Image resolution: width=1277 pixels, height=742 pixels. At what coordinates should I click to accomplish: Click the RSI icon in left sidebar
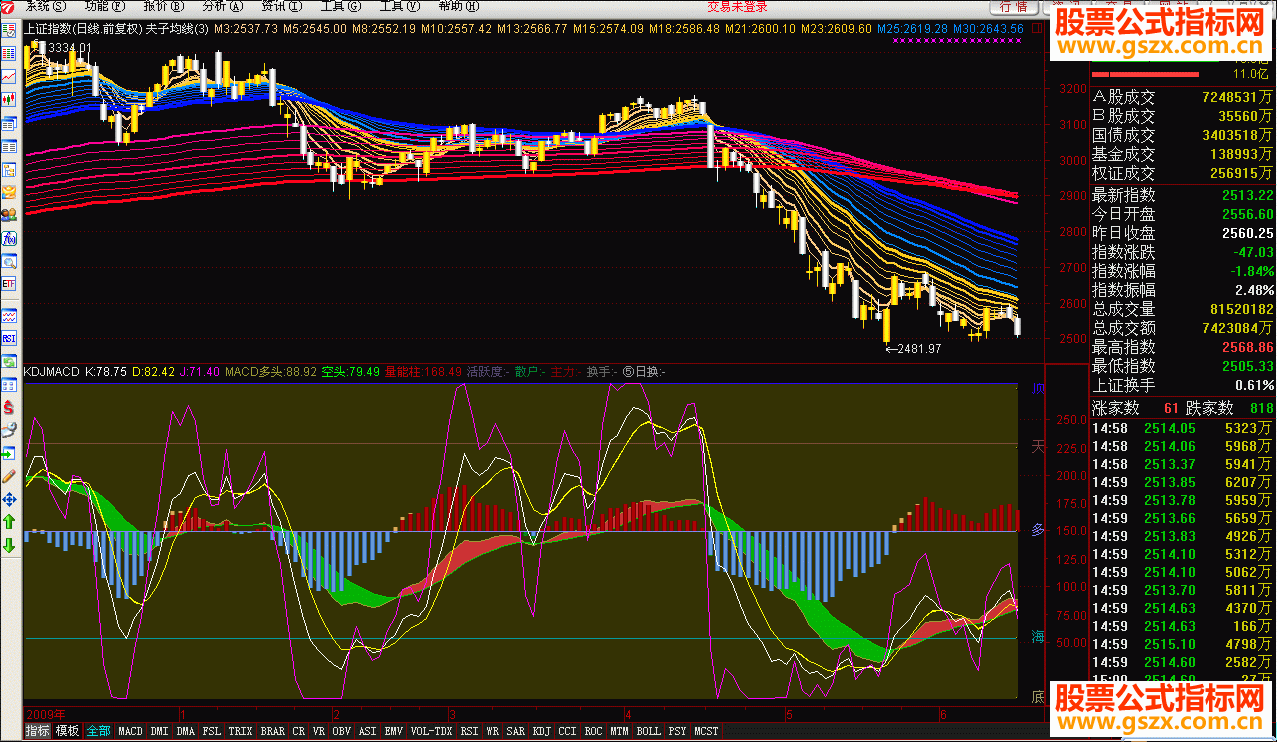click(x=9, y=338)
